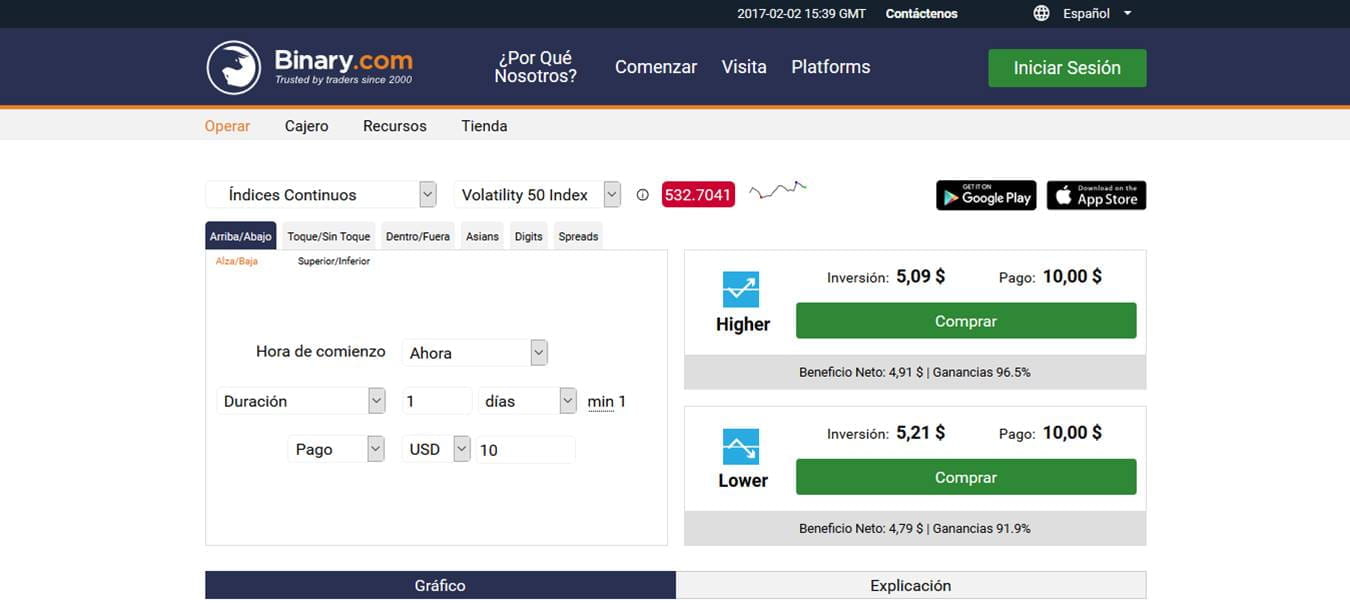Open the USD currency dropdown
The height and width of the screenshot is (603, 1350).
coord(436,449)
